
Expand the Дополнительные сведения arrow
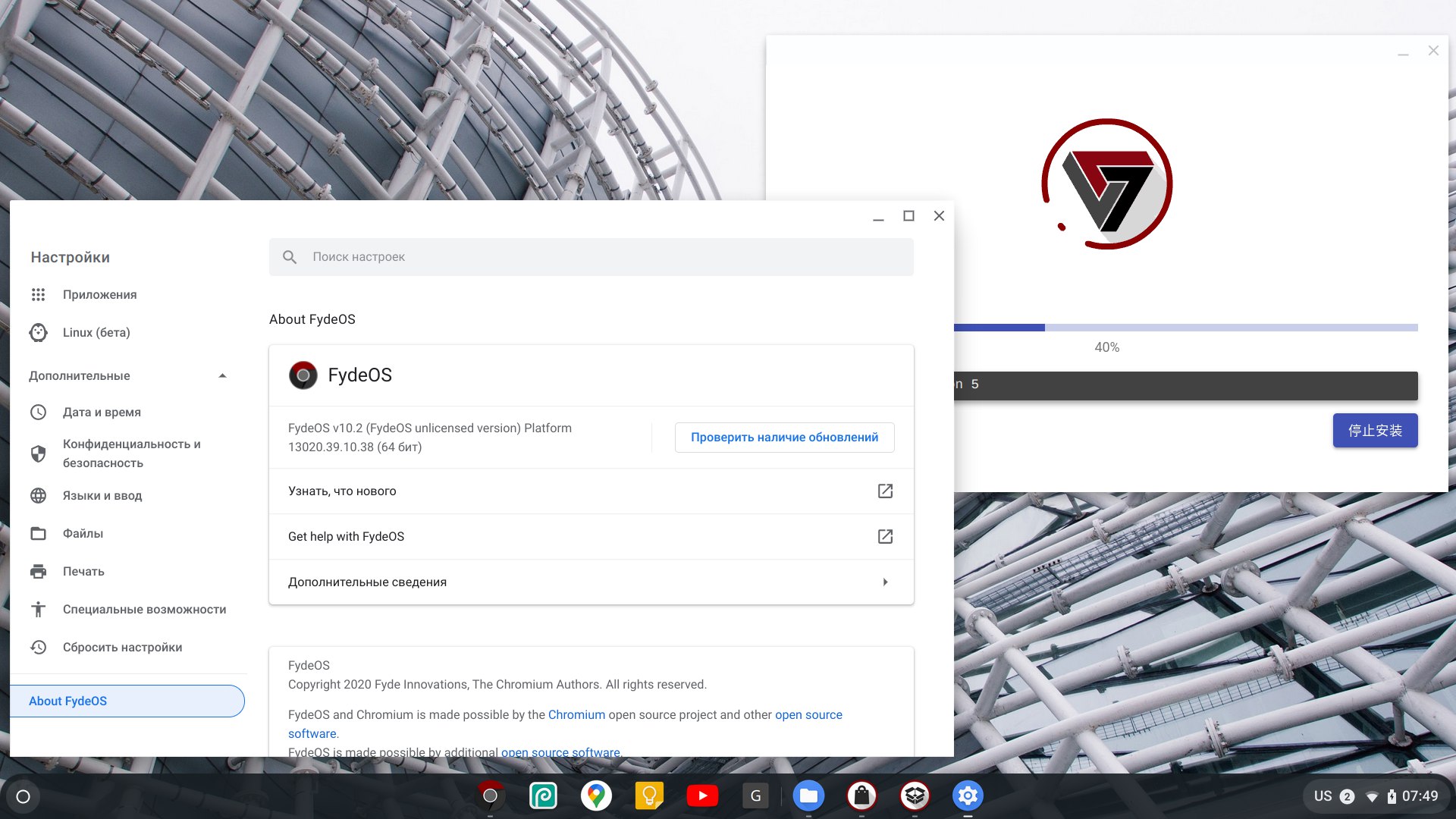[x=885, y=582]
